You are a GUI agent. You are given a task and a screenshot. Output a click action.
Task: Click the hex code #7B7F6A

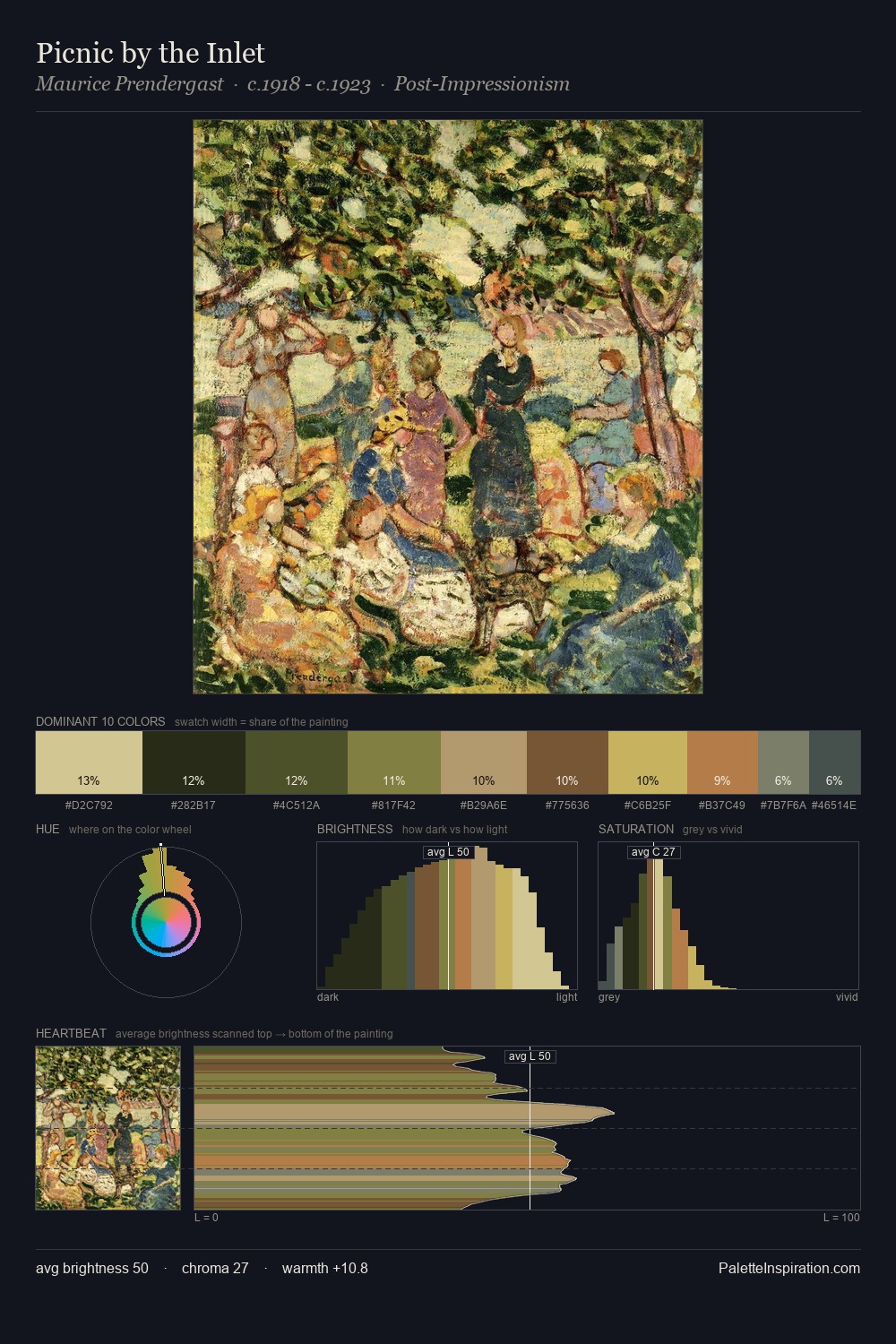coord(783,806)
